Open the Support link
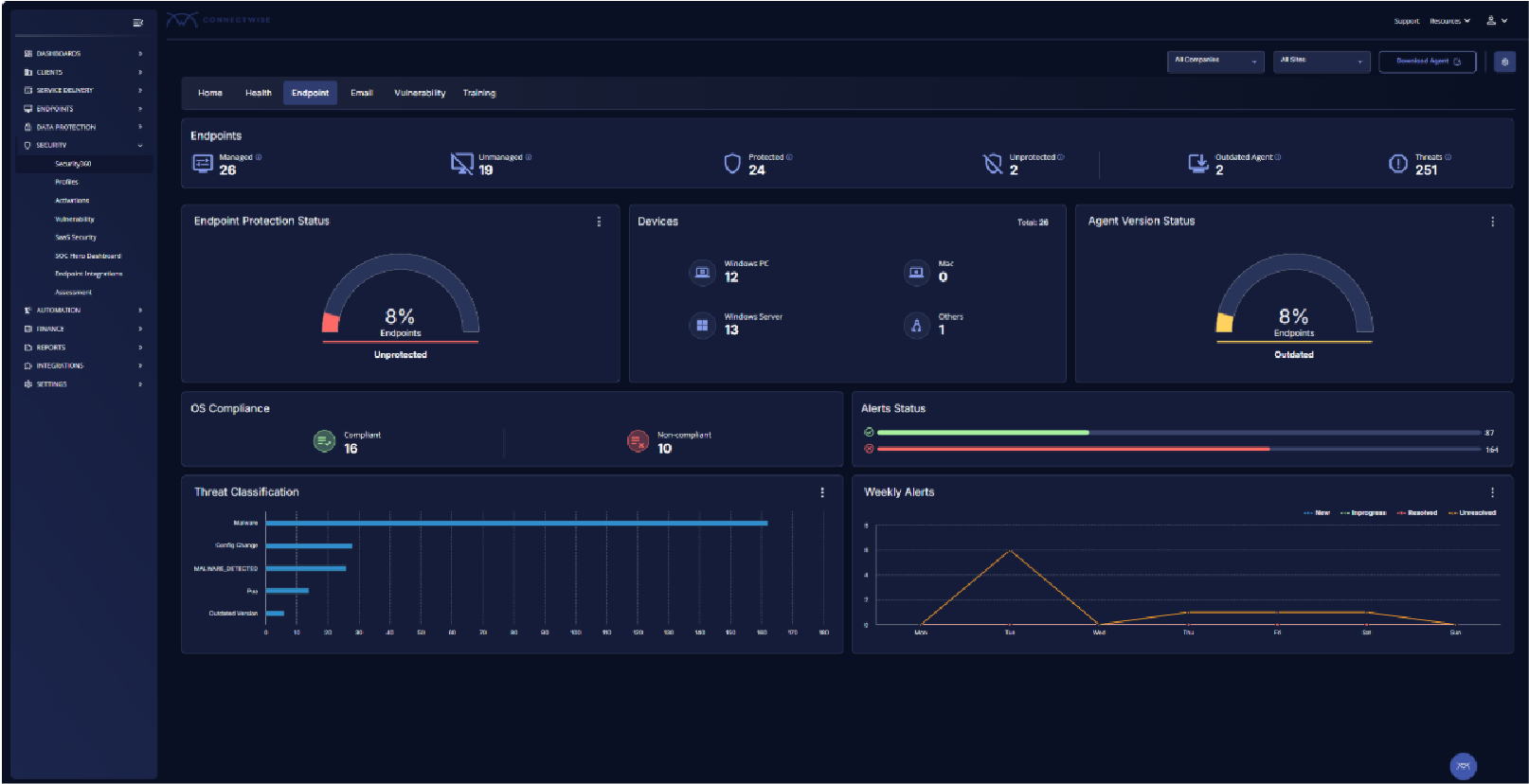The height and width of the screenshot is (784, 1529). click(x=1406, y=21)
